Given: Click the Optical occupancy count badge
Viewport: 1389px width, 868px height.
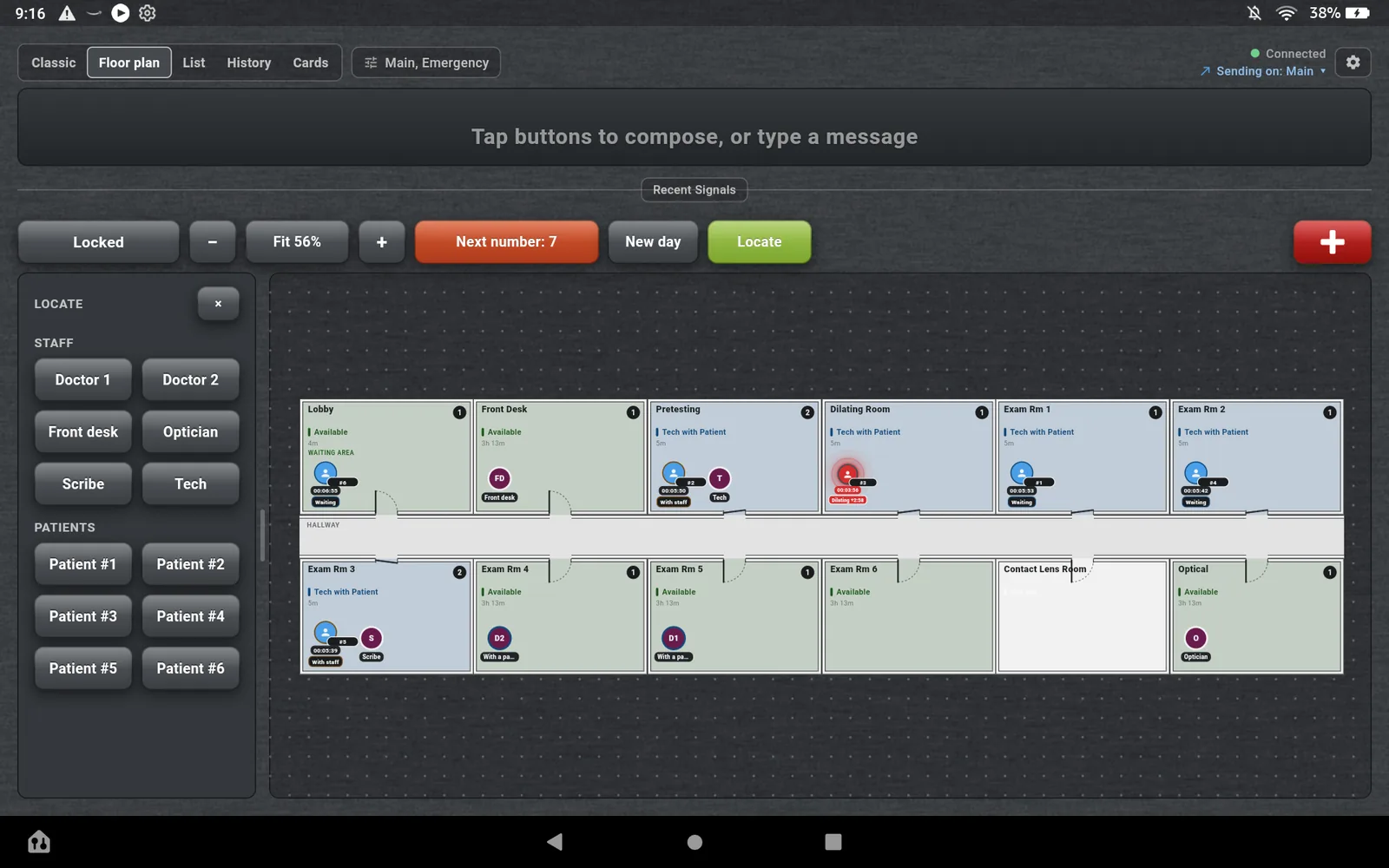Looking at the screenshot, I should coord(1329,572).
